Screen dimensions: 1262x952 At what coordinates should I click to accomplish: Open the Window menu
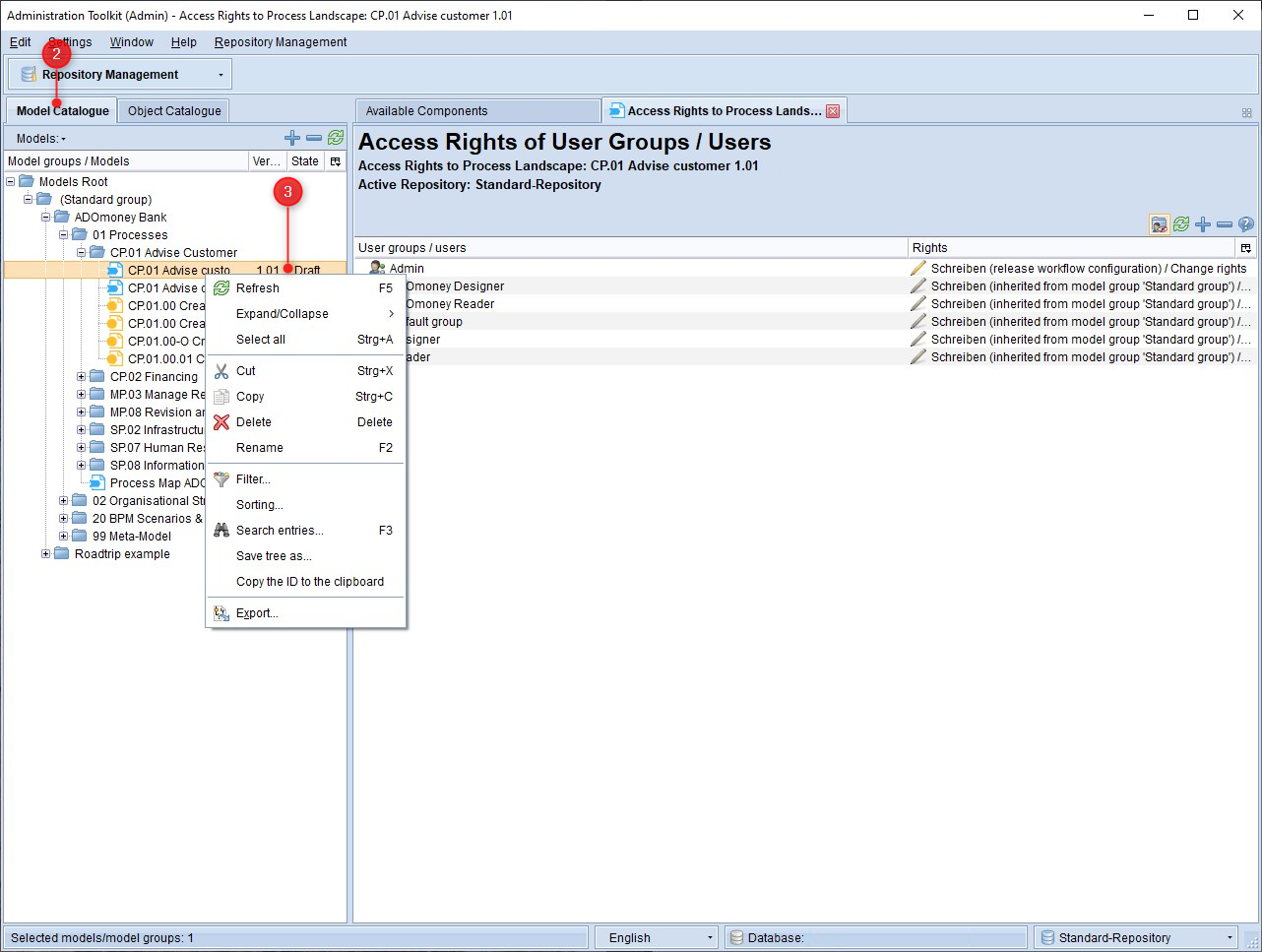(x=132, y=42)
